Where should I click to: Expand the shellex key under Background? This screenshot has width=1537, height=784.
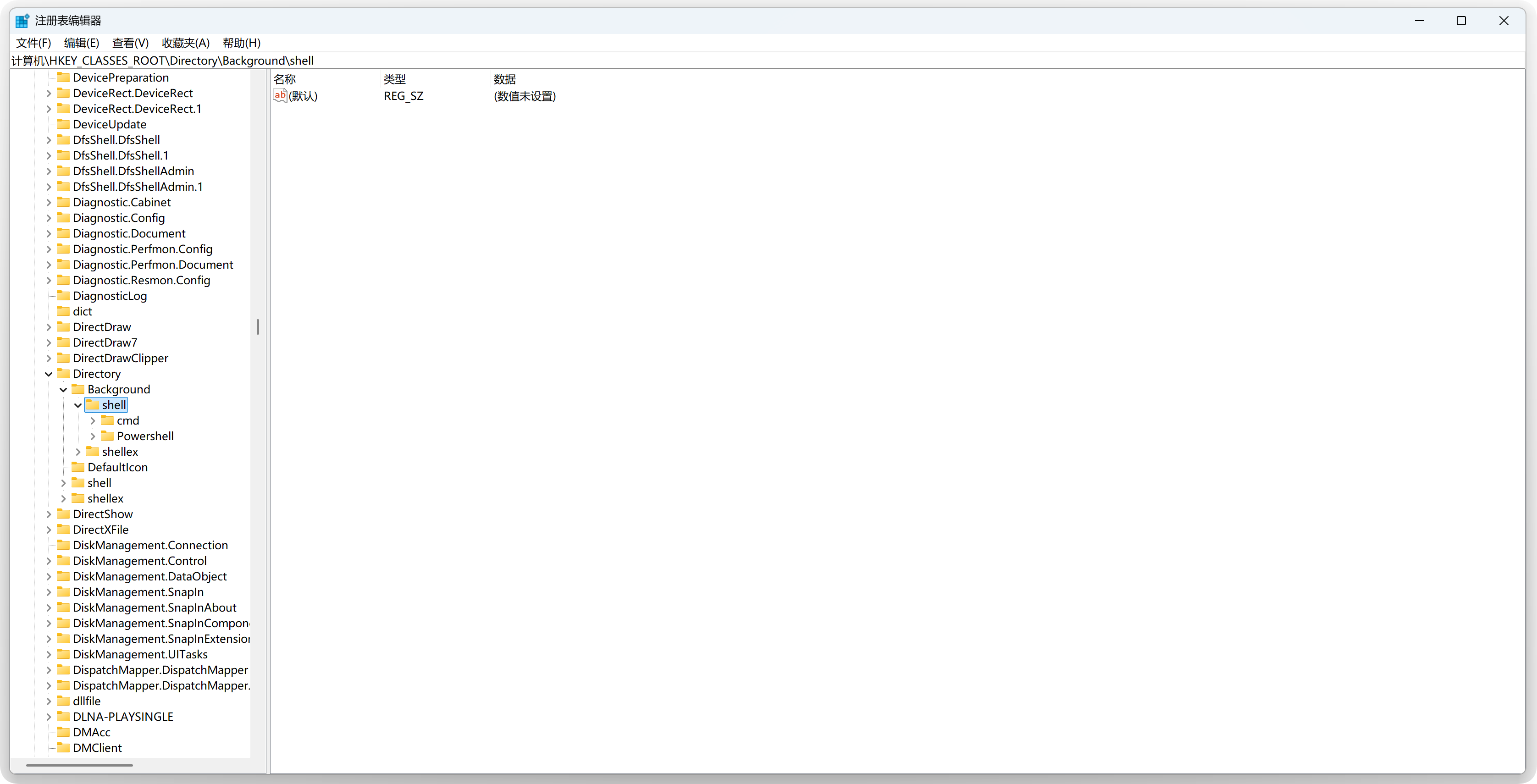tap(78, 452)
